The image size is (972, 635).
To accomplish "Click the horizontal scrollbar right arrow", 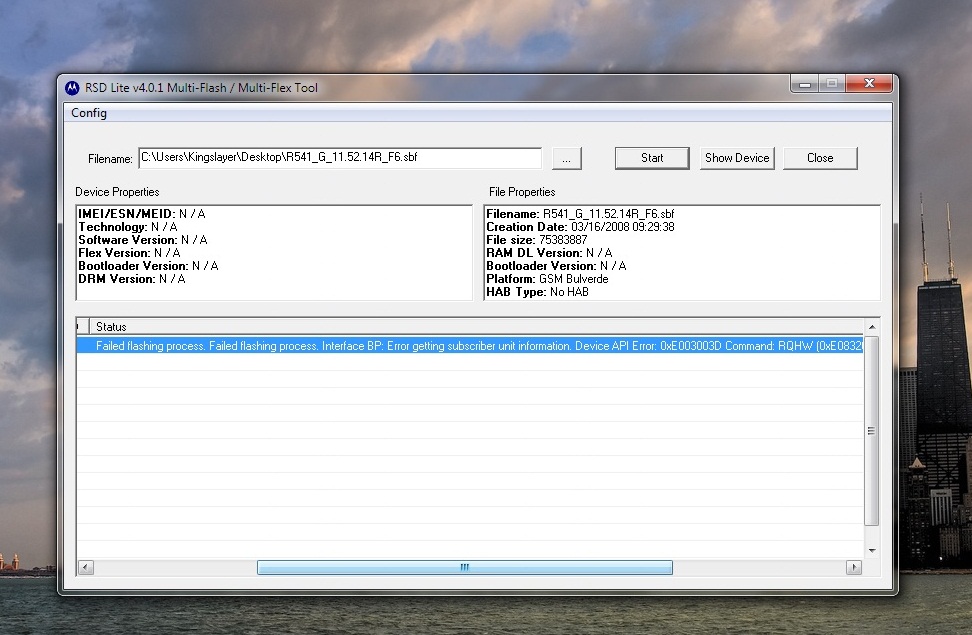I will click(x=854, y=567).
